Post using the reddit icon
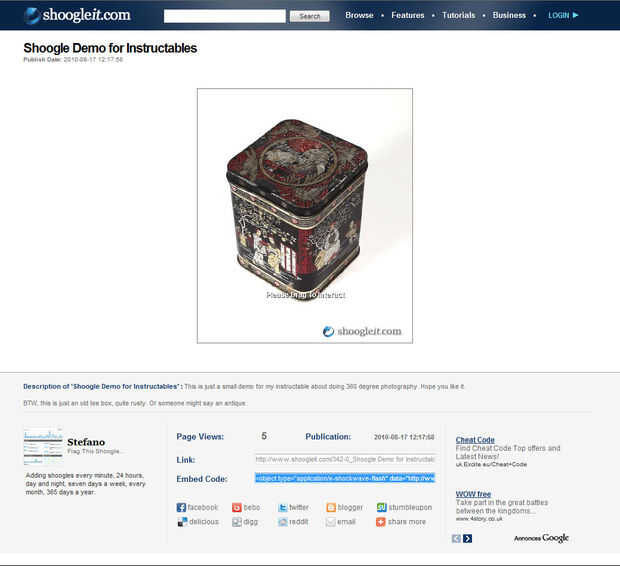This screenshot has width=620, height=566. (283, 522)
